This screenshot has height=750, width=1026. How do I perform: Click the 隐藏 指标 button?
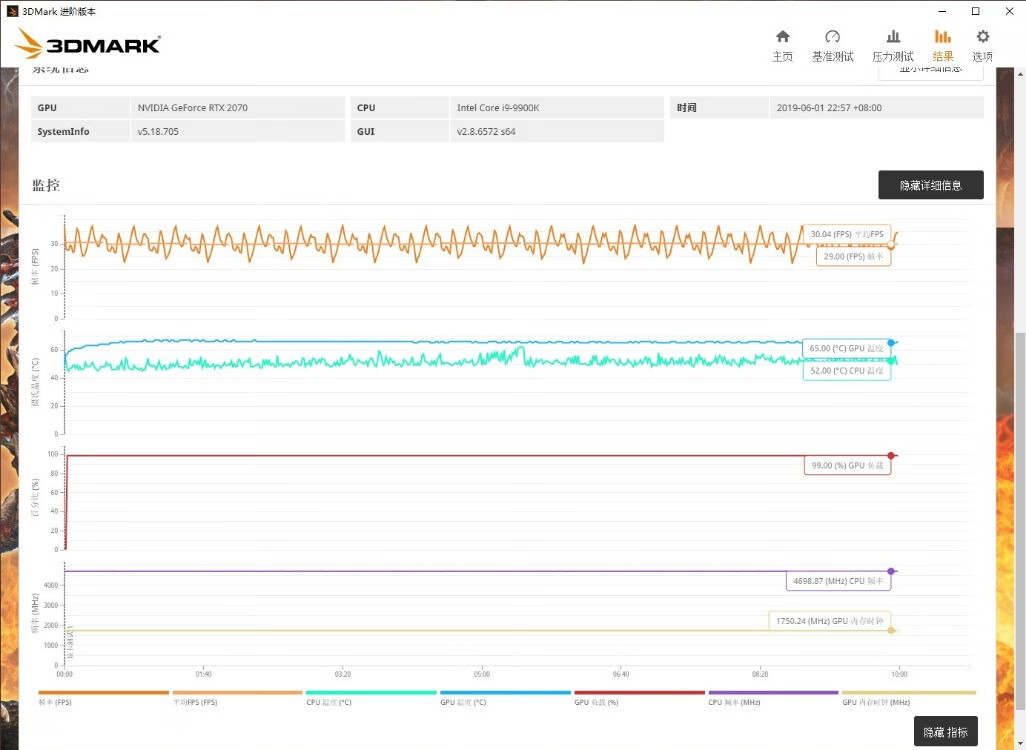(x=946, y=732)
